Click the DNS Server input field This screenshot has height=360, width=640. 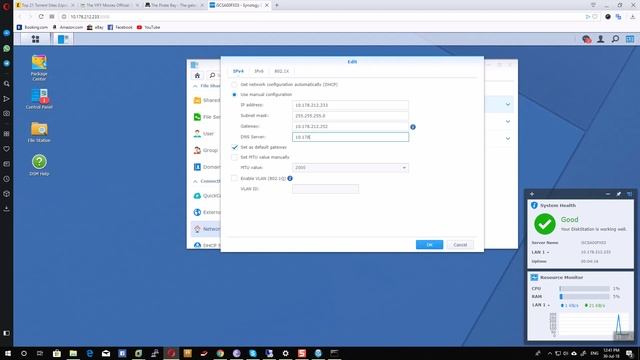[350, 137]
